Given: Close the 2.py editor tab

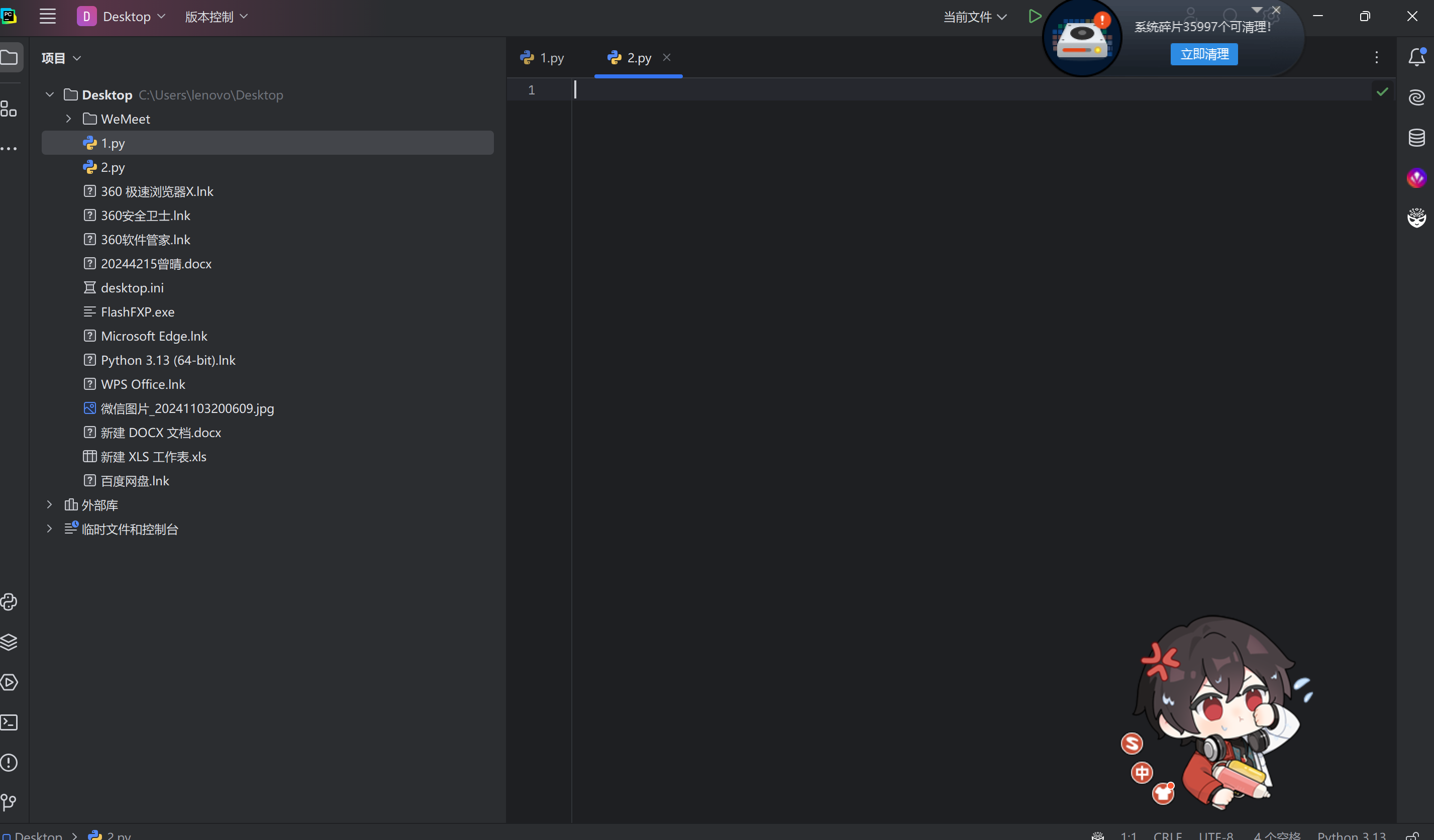Looking at the screenshot, I should pyautogui.click(x=666, y=57).
